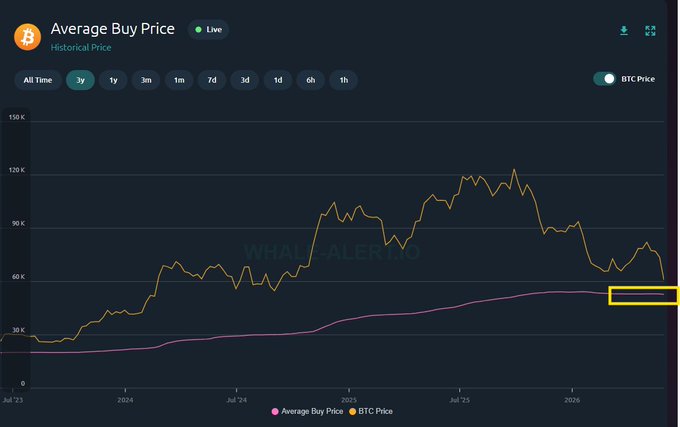Click the Jul '25 axis label
Image resolution: width=680 pixels, height=427 pixels.
[x=460, y=400]
